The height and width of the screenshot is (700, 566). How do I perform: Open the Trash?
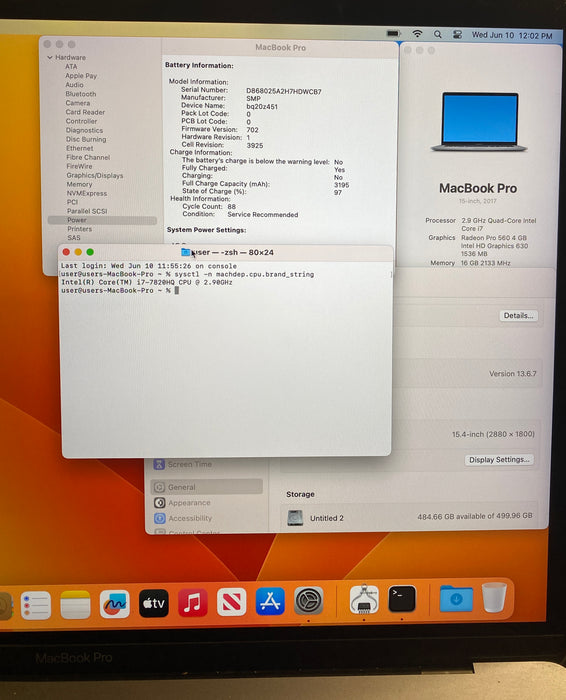tap(494, 597)
